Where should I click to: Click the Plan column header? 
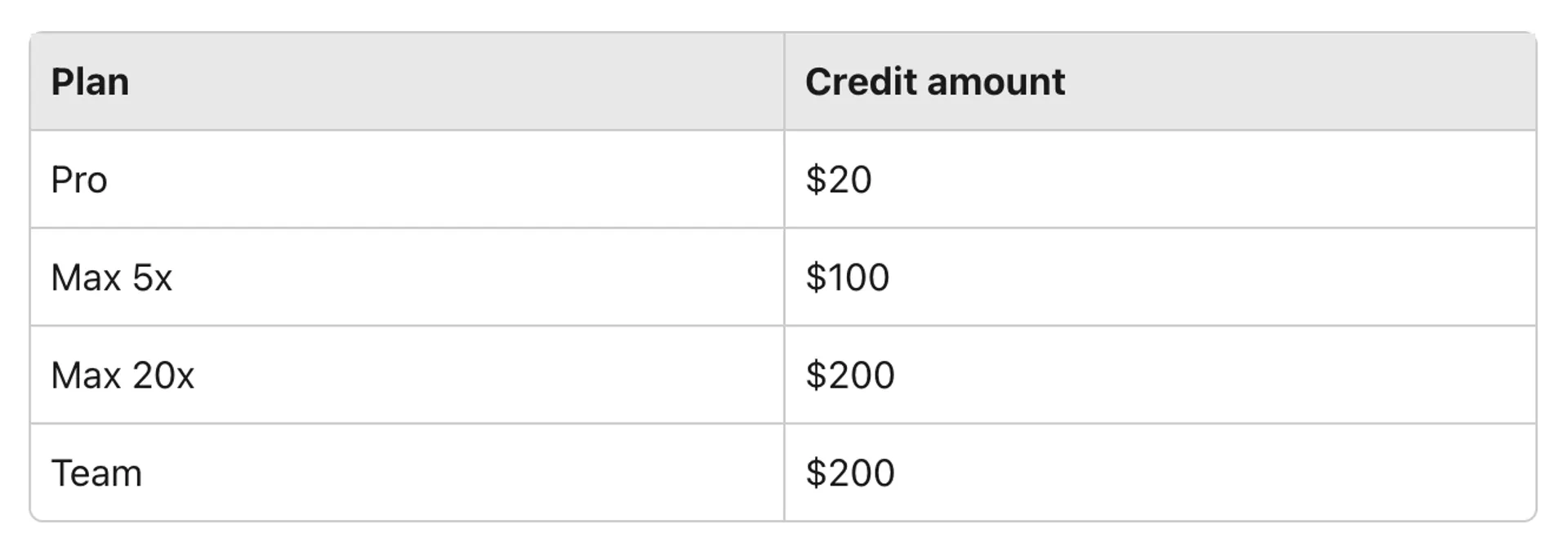pyautogui.click(x=90, y=82)
